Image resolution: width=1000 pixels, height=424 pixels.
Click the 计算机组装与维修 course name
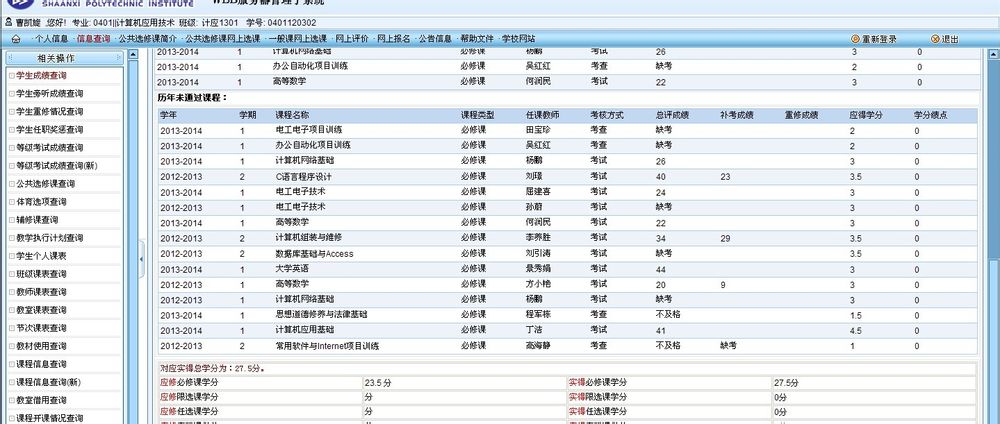[x=309, y=237]
